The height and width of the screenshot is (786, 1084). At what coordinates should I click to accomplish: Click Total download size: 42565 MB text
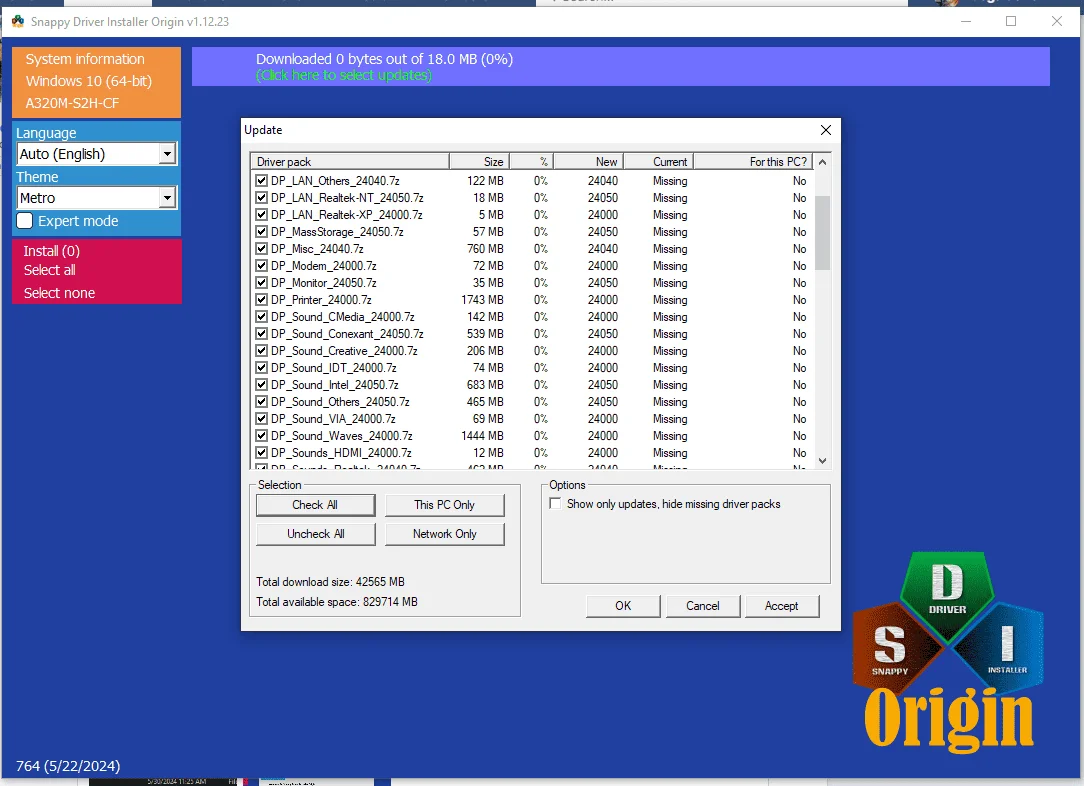[x=330, y=582]
